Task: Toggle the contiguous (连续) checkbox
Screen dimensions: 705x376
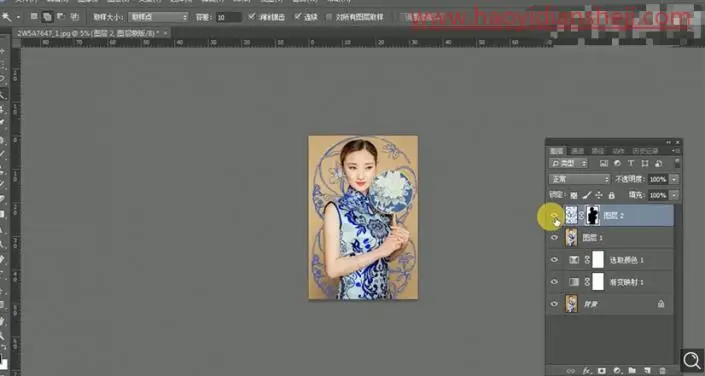Action: click(x=298, y=17)
